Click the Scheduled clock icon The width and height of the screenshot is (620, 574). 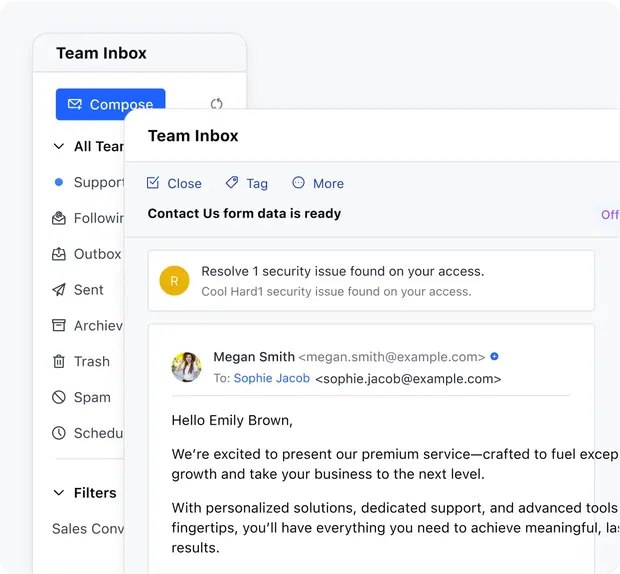[x=59, y=434]
